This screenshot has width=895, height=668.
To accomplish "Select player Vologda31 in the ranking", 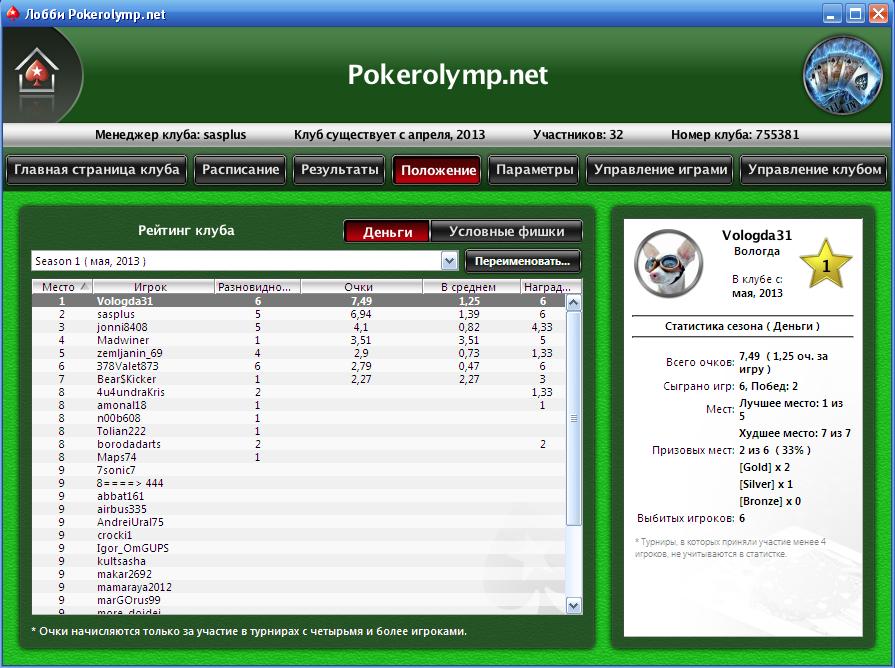I will 299,301.
